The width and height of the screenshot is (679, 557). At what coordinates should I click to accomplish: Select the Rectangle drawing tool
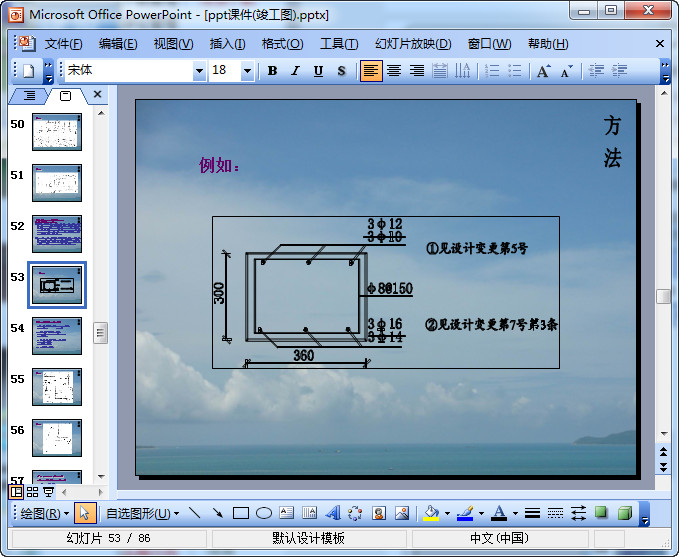pyautogui.click(x=240, y=514)
